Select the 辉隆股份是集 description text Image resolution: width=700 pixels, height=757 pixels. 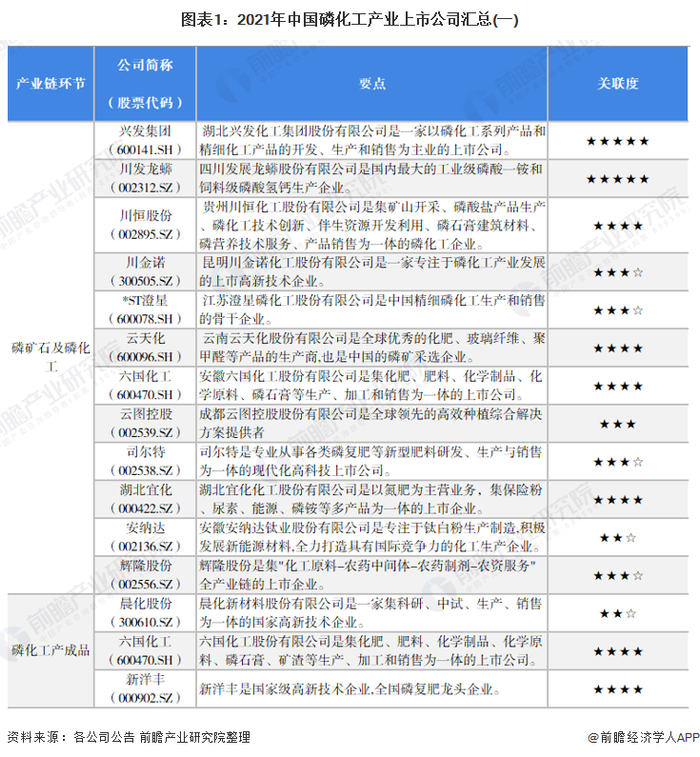pyautogui.click(x=368, y=575)
